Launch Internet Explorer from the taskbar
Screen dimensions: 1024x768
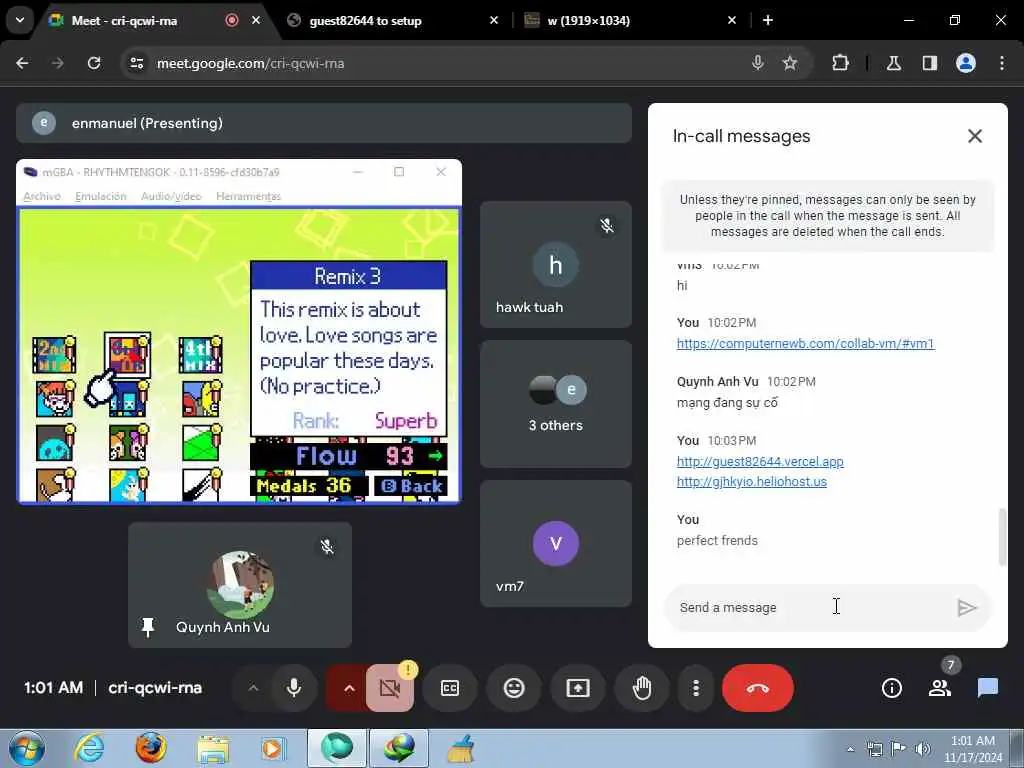[x=89, y=748]
